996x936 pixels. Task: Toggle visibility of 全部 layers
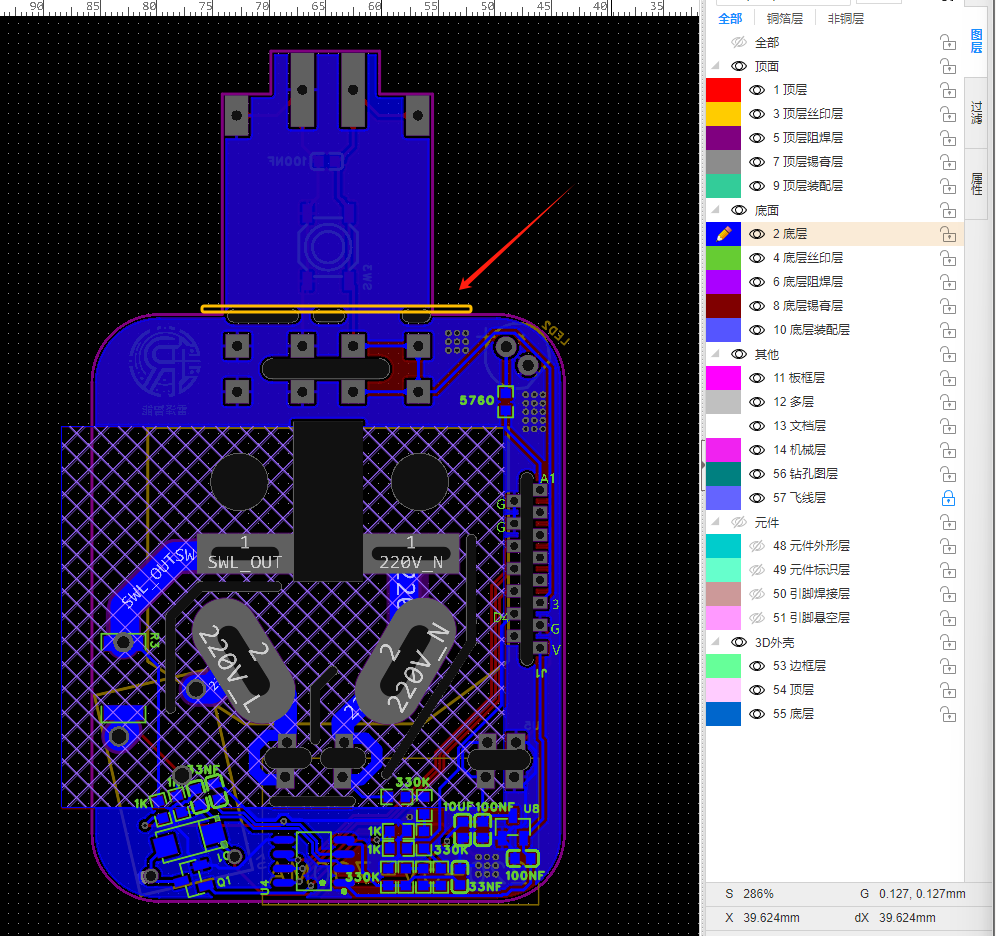(738, 43)
